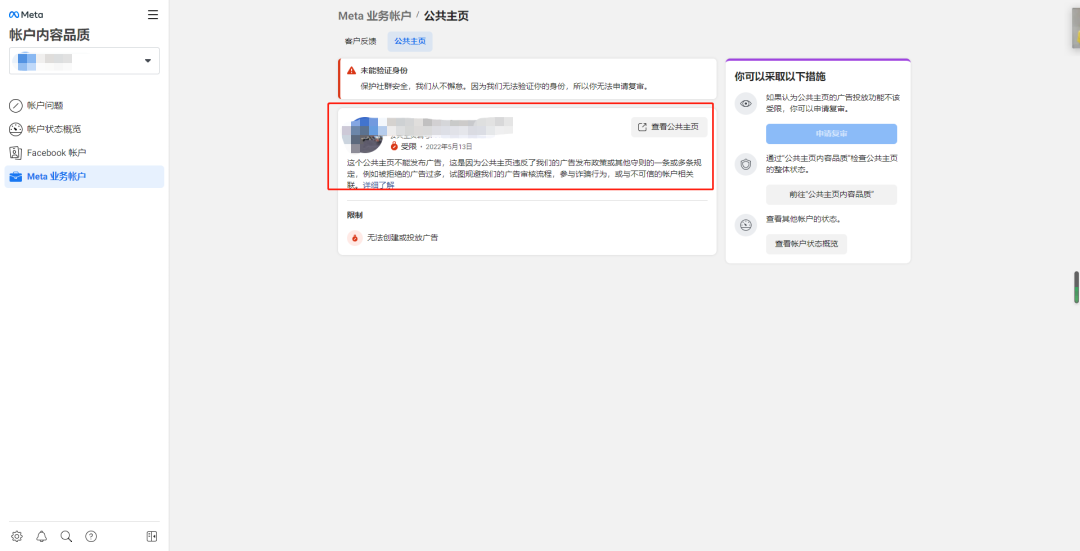Click the eye icon in actions panel
The image size is (1080, 551).
pyautogui.click(x=746, y=103)
